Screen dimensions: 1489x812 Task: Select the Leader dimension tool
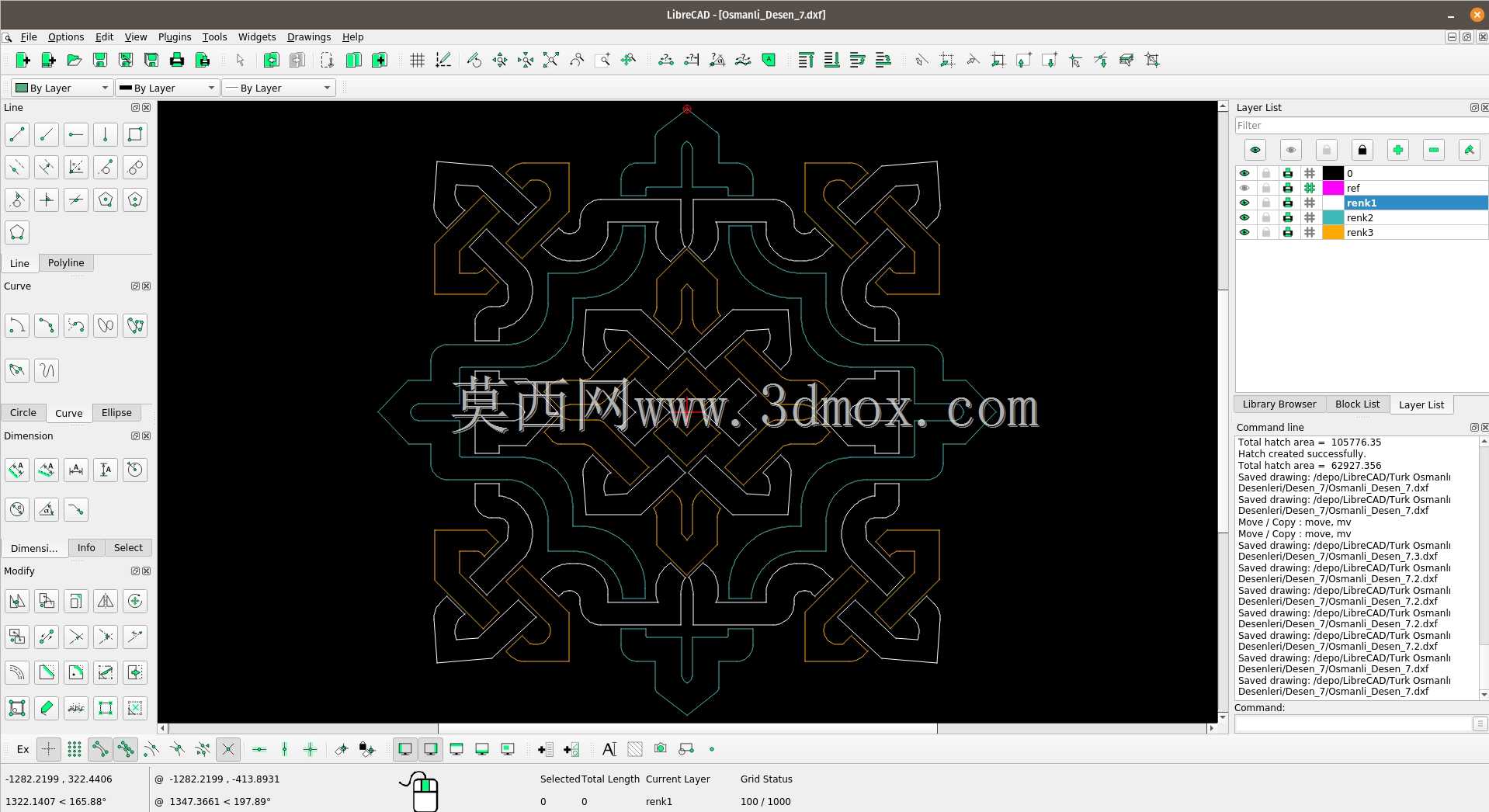(x=76, y=509)
